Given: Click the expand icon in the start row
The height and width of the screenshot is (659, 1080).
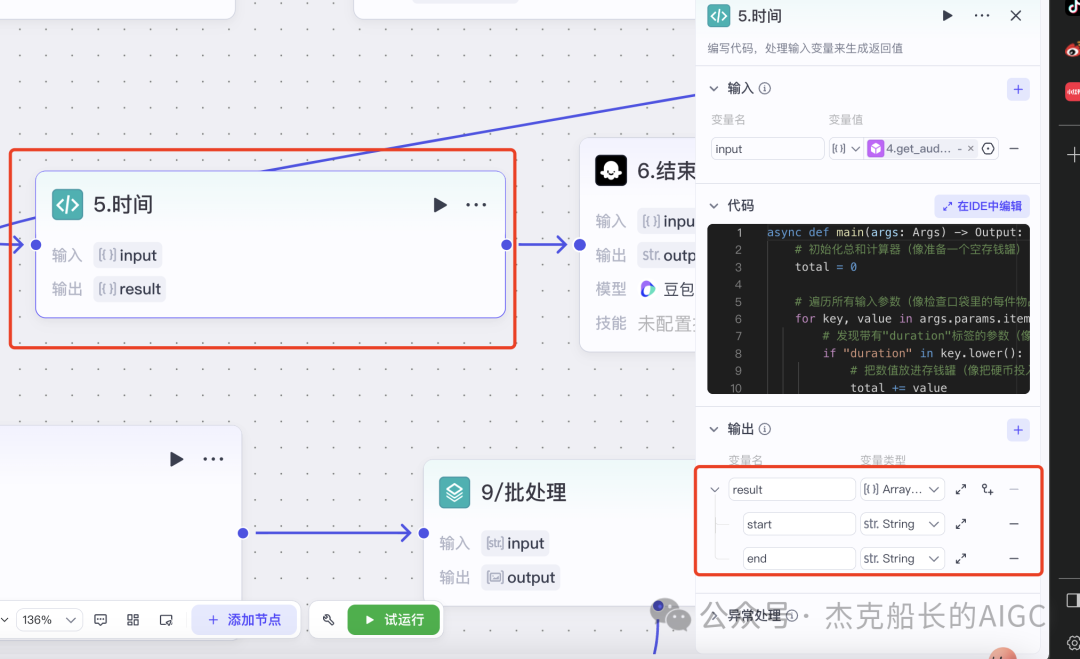Looking at the screenshot, I should (x=961, y=524).
